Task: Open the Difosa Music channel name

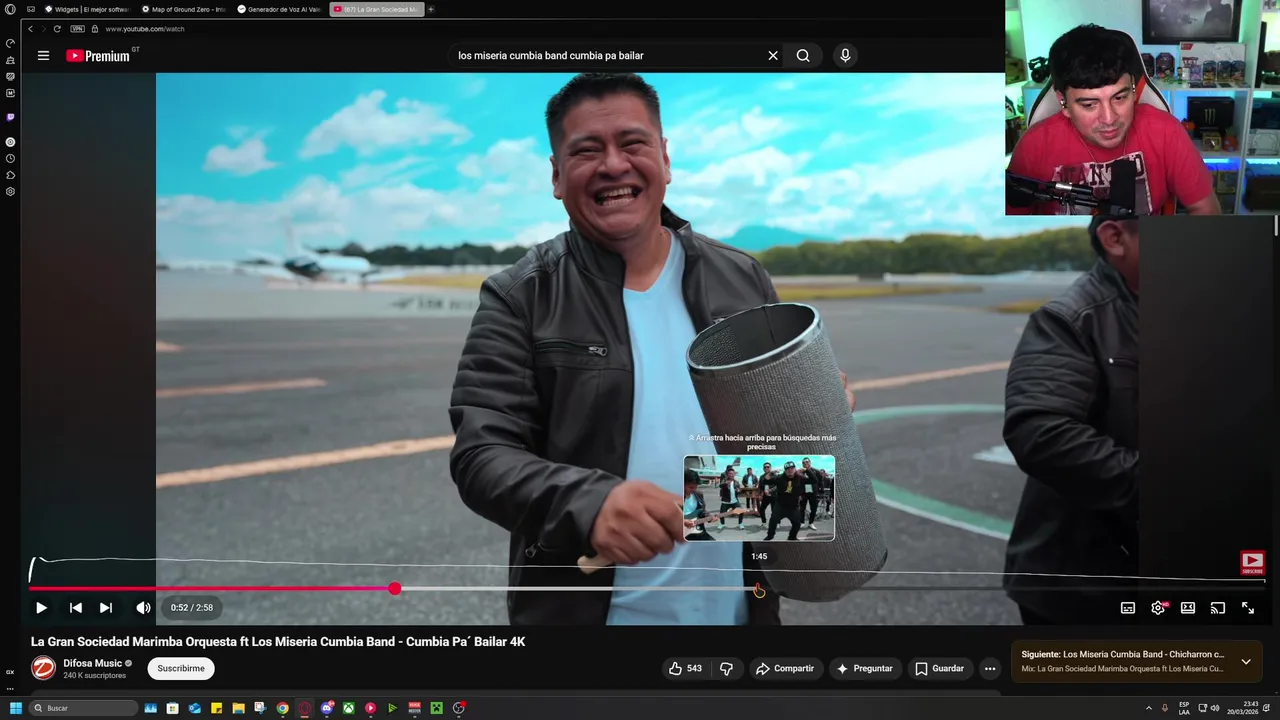Action: coord(92,663)
